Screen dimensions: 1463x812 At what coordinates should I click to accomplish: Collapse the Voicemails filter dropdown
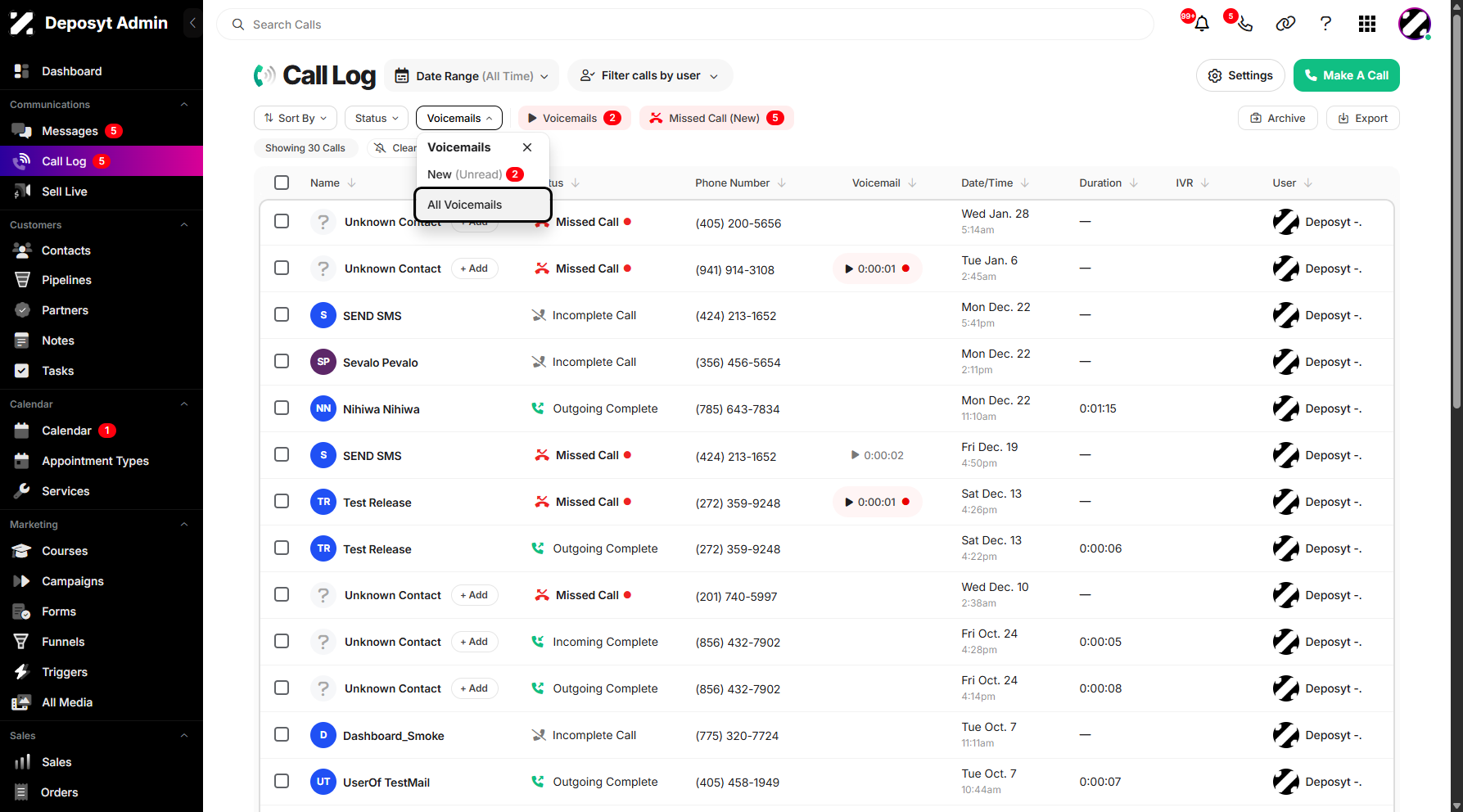[x=459, y=118]
